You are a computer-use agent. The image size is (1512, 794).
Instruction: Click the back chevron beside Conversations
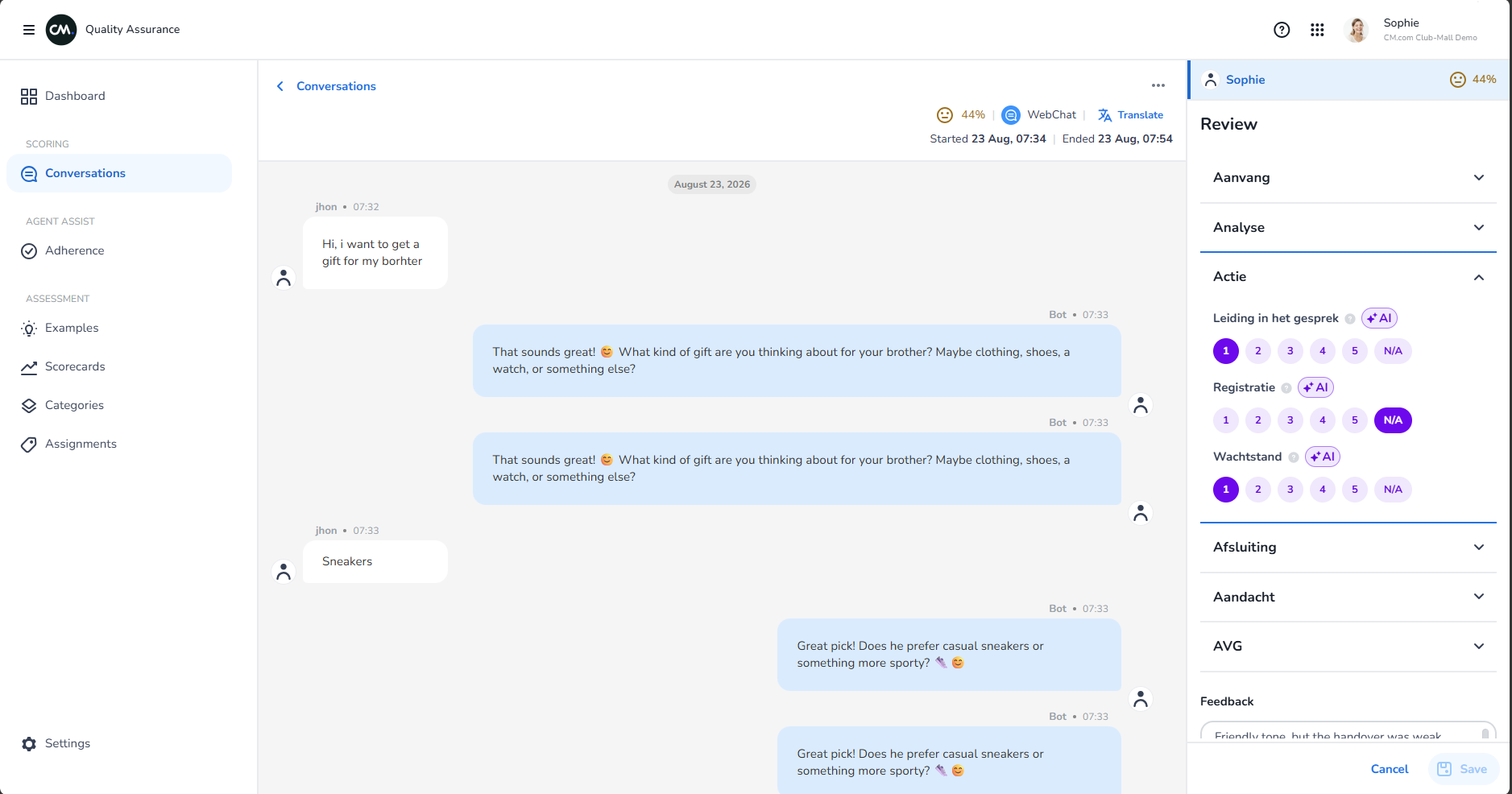[280, 86]
